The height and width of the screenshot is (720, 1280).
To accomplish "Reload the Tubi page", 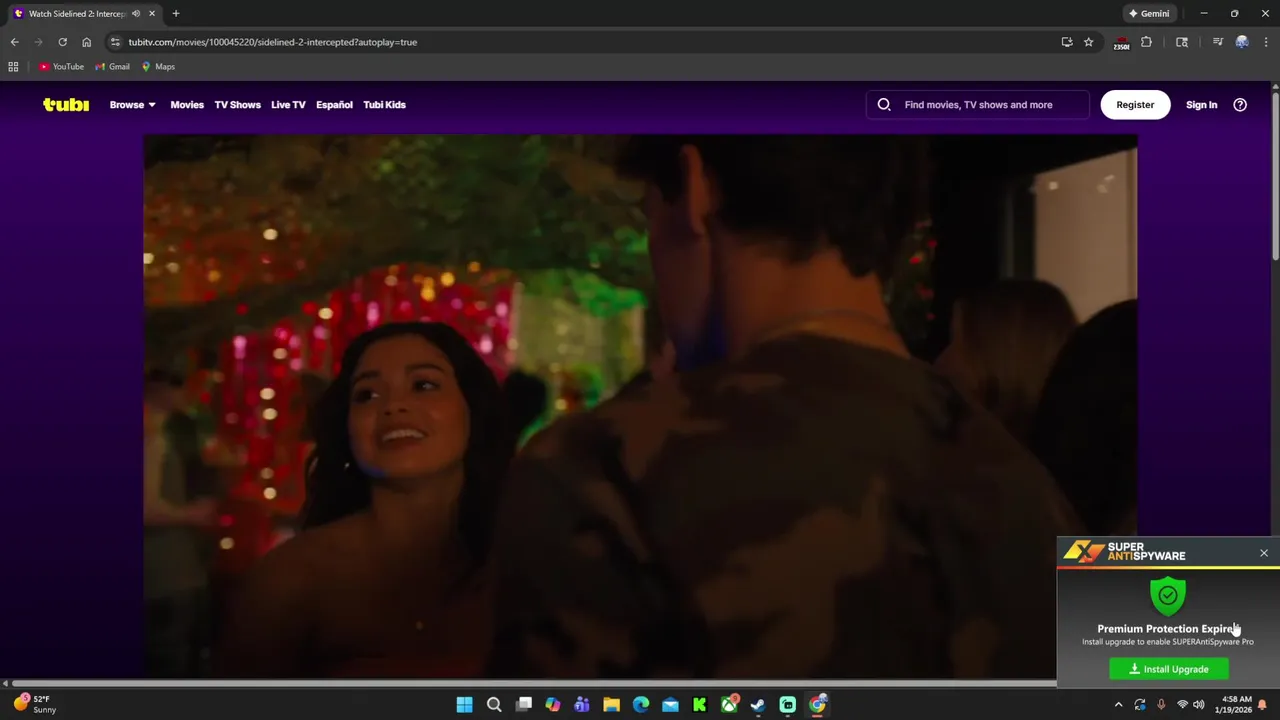I will click(x=62, y=42).
